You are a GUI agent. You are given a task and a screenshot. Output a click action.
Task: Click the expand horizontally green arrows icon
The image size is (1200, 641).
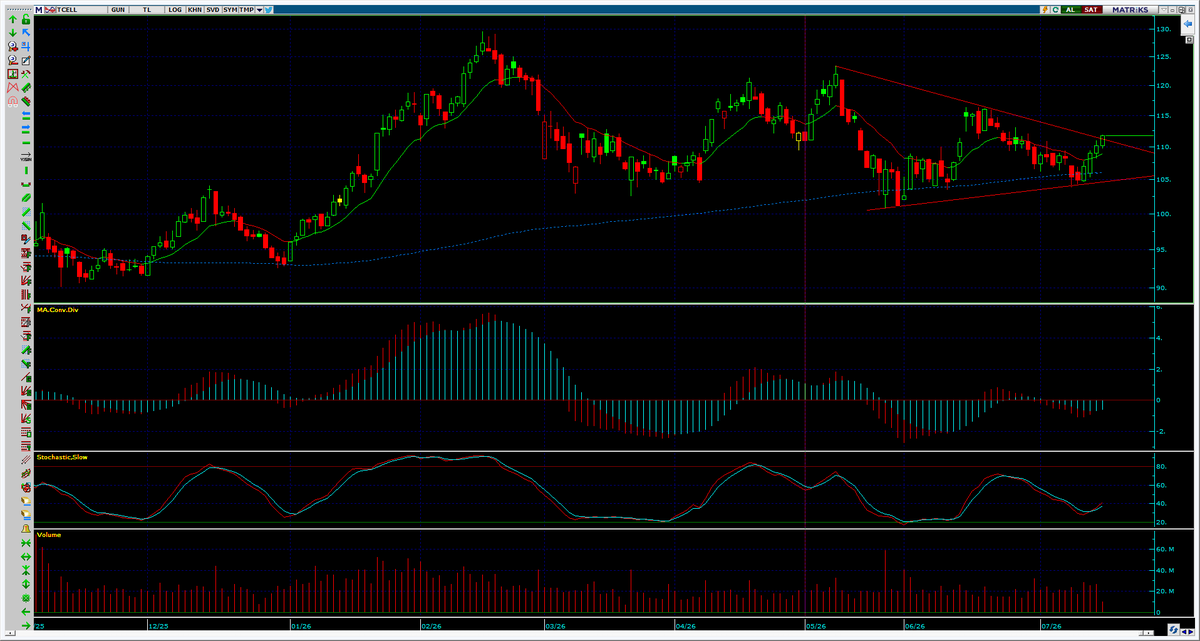pos(26,557)
